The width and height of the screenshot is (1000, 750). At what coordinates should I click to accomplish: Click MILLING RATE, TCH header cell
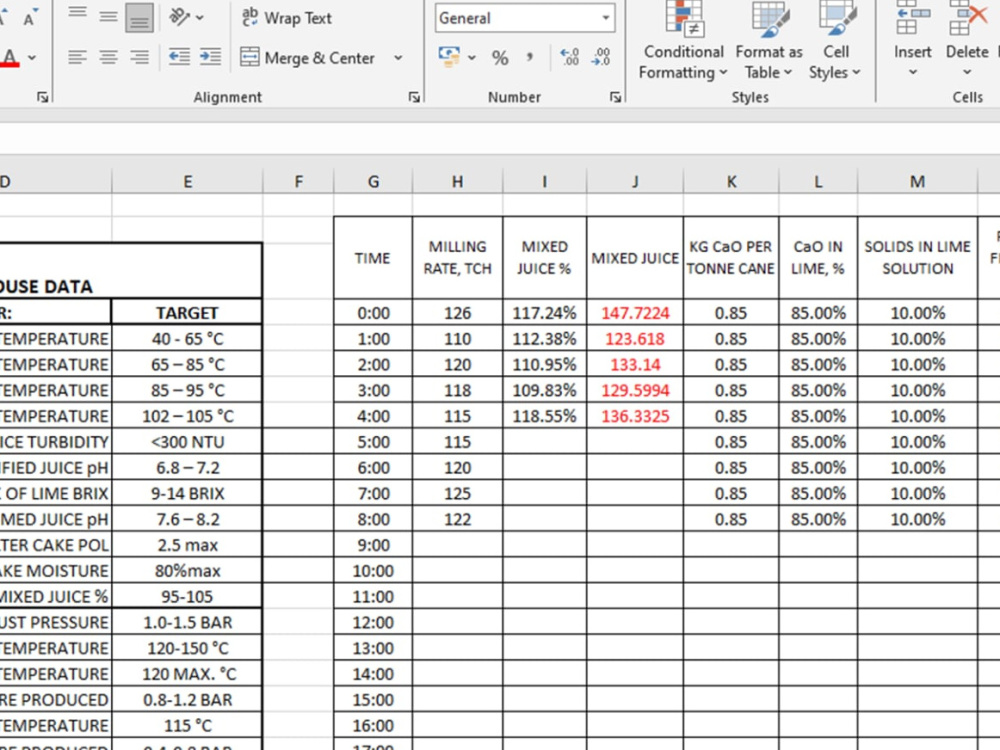coord(457,258)
